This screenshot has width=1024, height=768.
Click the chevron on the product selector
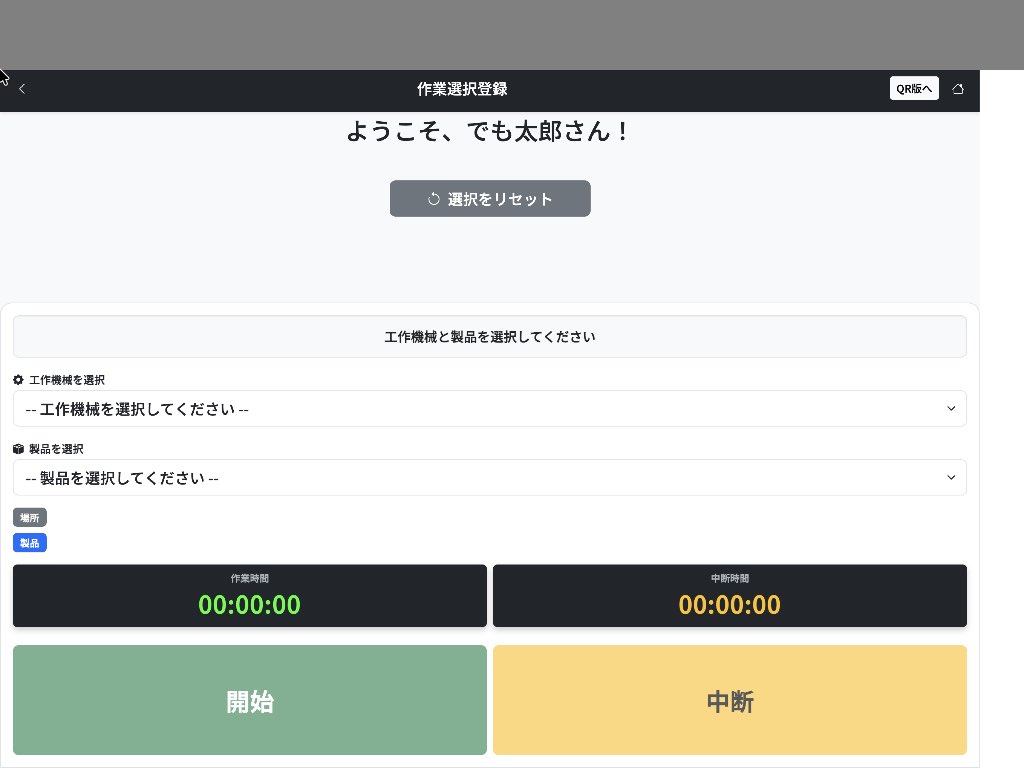coord(951,477)
